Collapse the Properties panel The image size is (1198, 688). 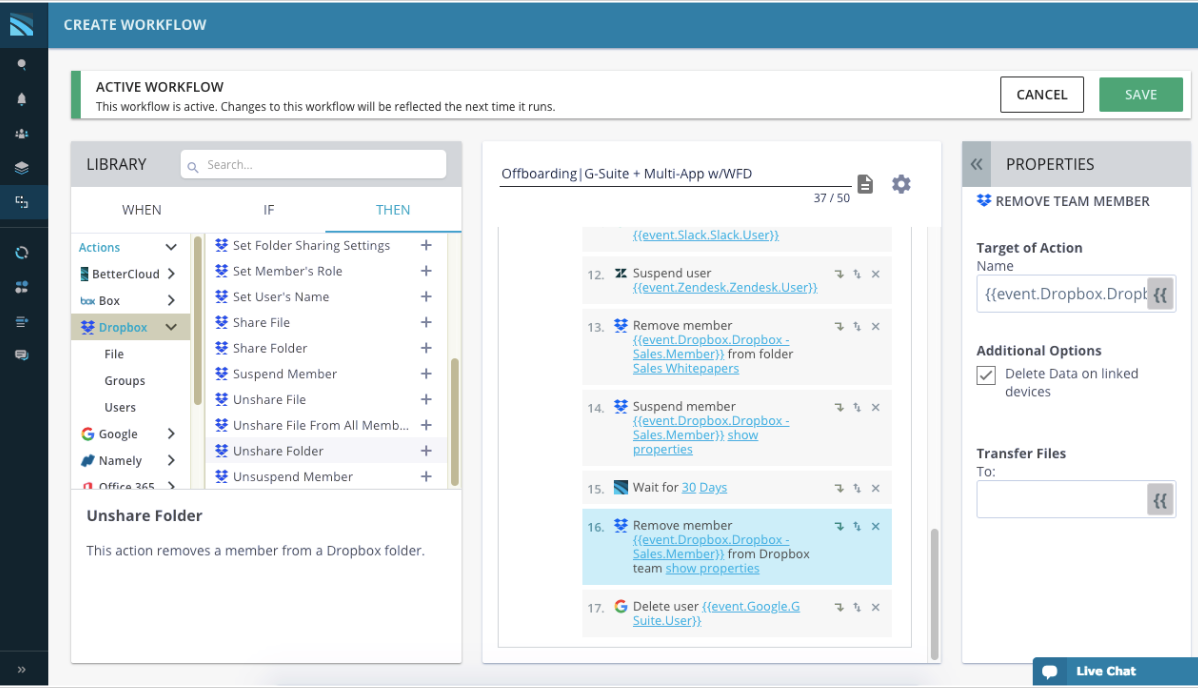pyautogui.click(x=976, y=164)
